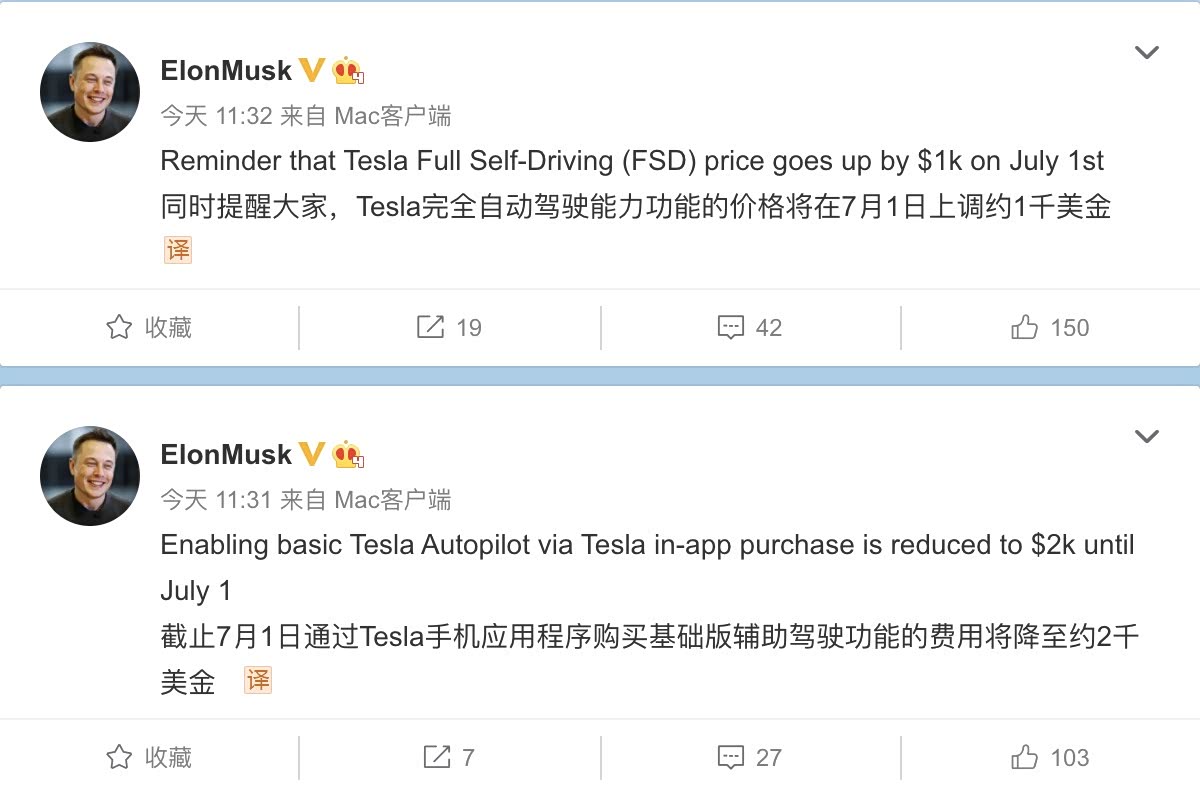Open comments on the Autopilot purchase post

(x=750, y=757)
